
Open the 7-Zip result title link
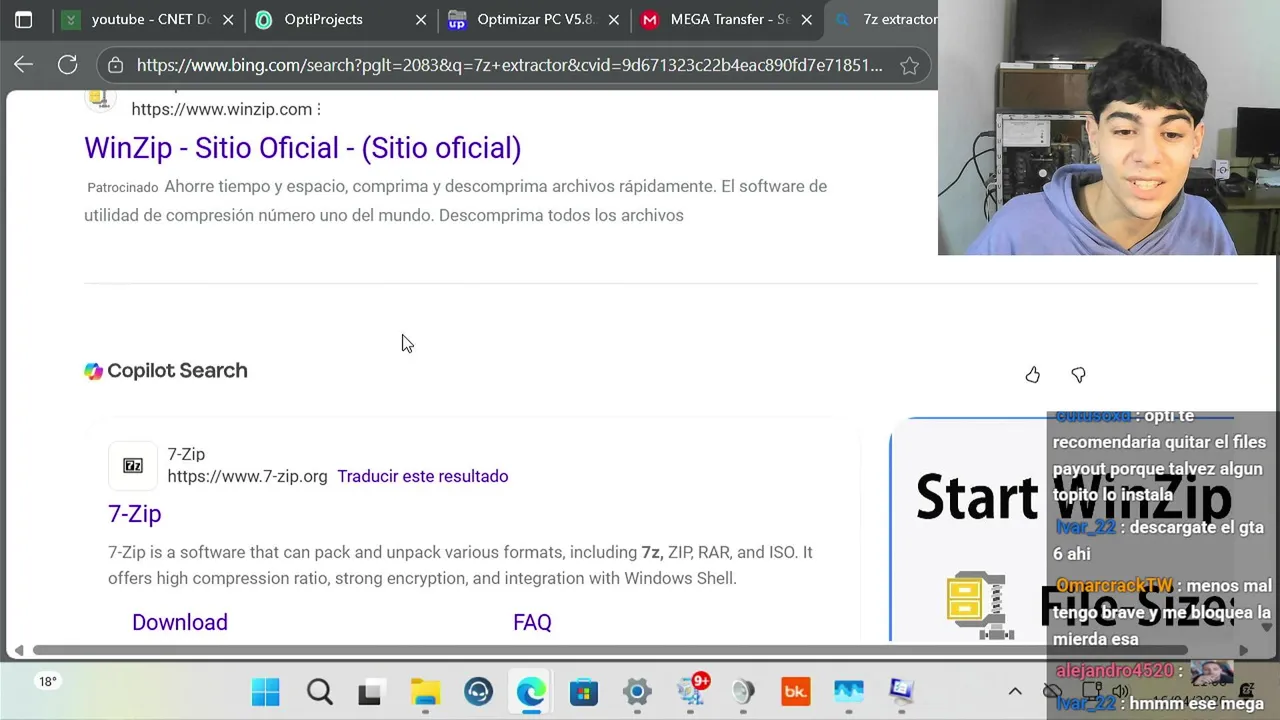click(134, 514)
